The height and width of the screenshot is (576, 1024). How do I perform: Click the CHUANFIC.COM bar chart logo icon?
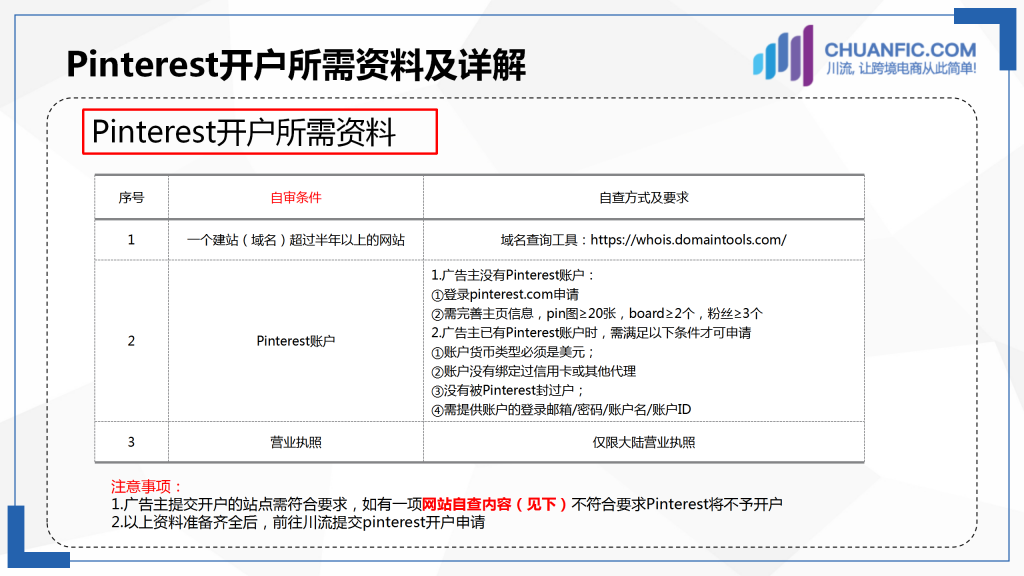tap(783, 56)
